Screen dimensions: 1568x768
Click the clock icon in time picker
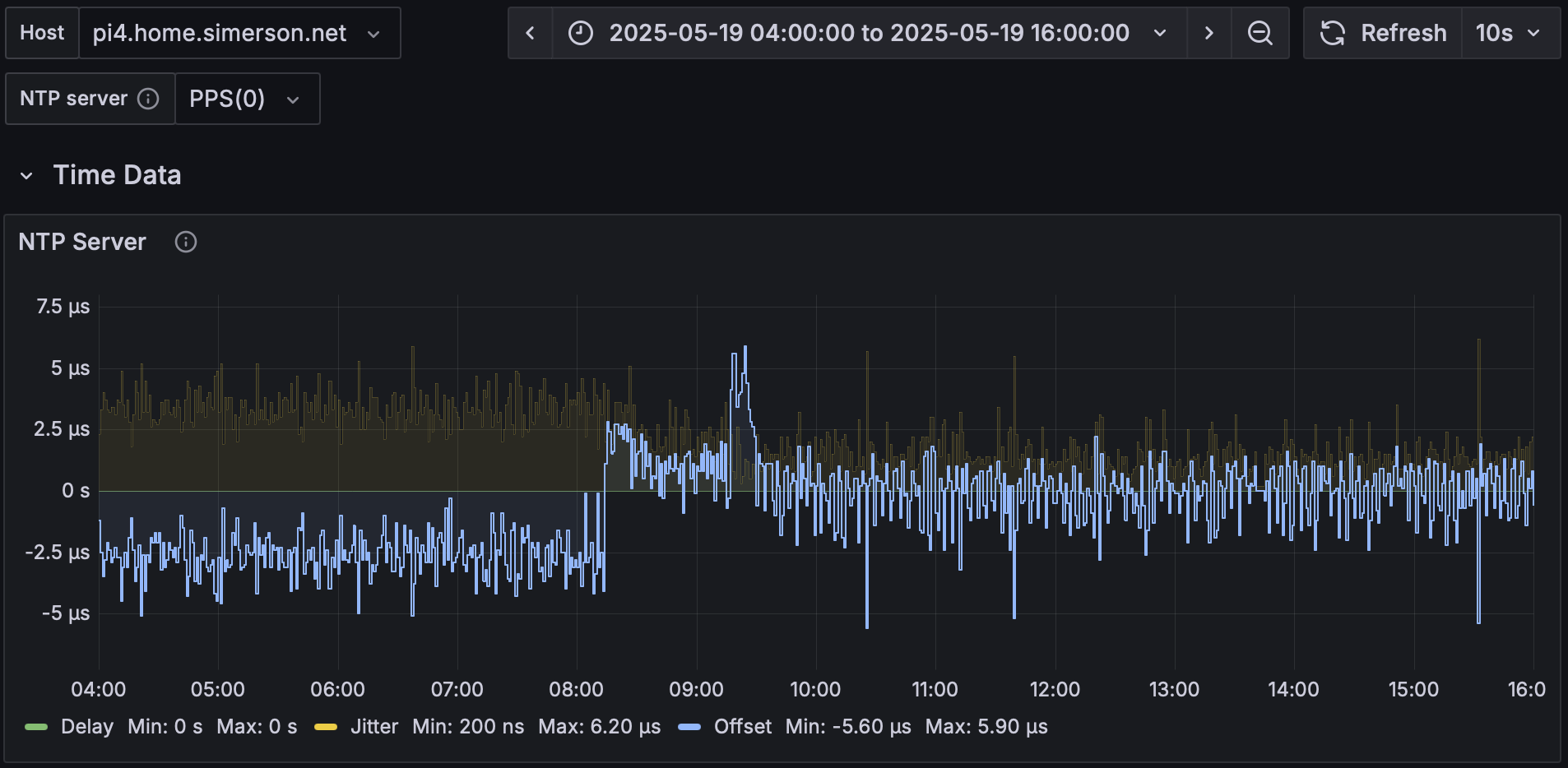pos(581,33)
